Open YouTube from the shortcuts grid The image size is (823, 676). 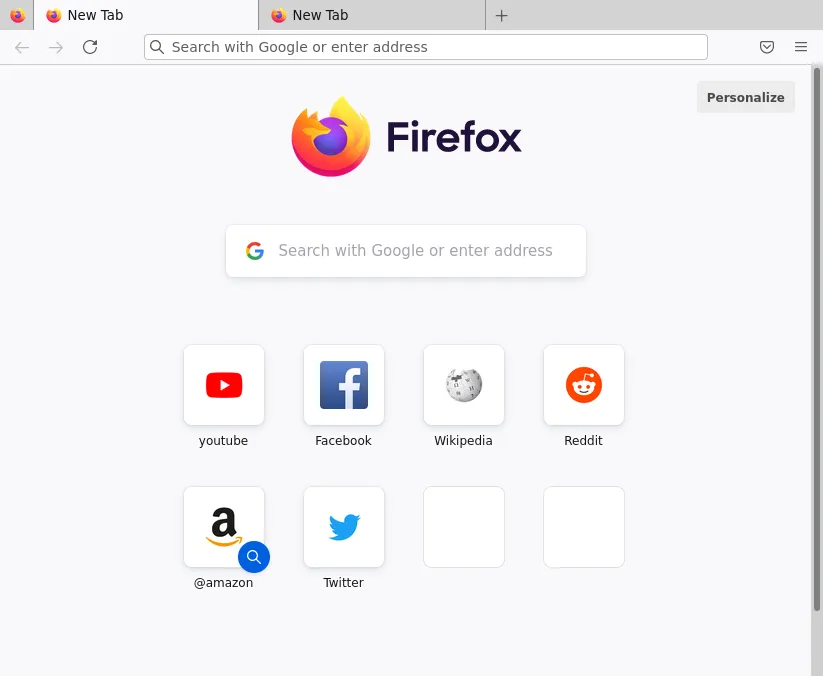click(223, 385)
